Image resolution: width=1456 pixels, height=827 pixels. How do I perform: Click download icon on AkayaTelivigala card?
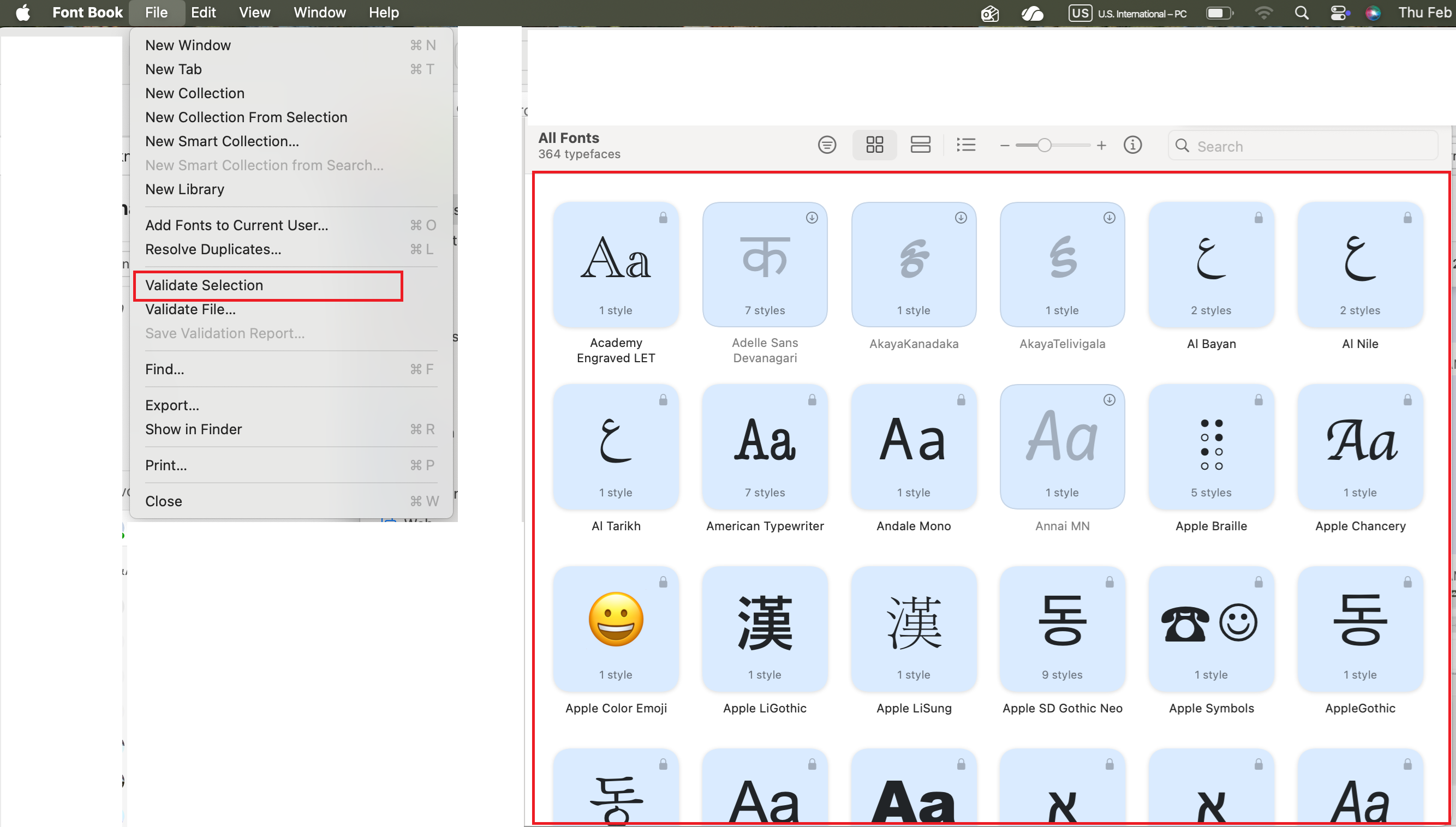tap(1109, 218)
